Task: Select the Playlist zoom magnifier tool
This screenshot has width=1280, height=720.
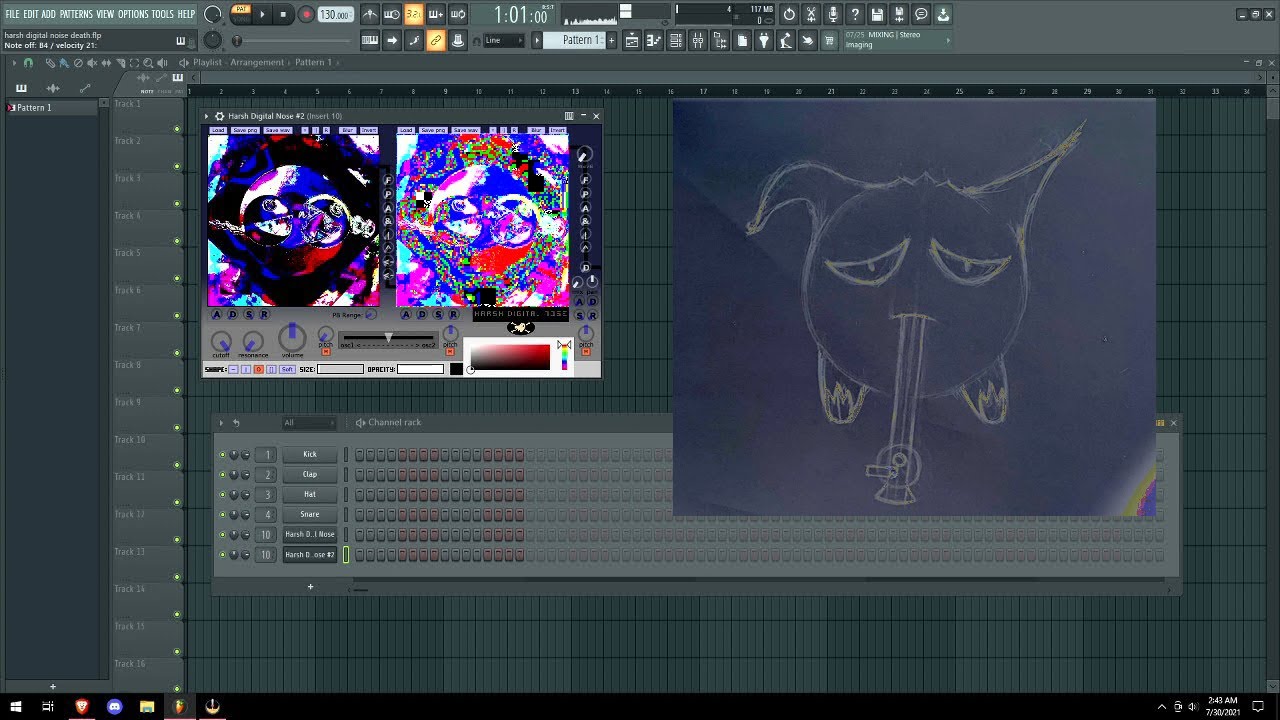Action: pyautogui.click(x=148, y=63)
